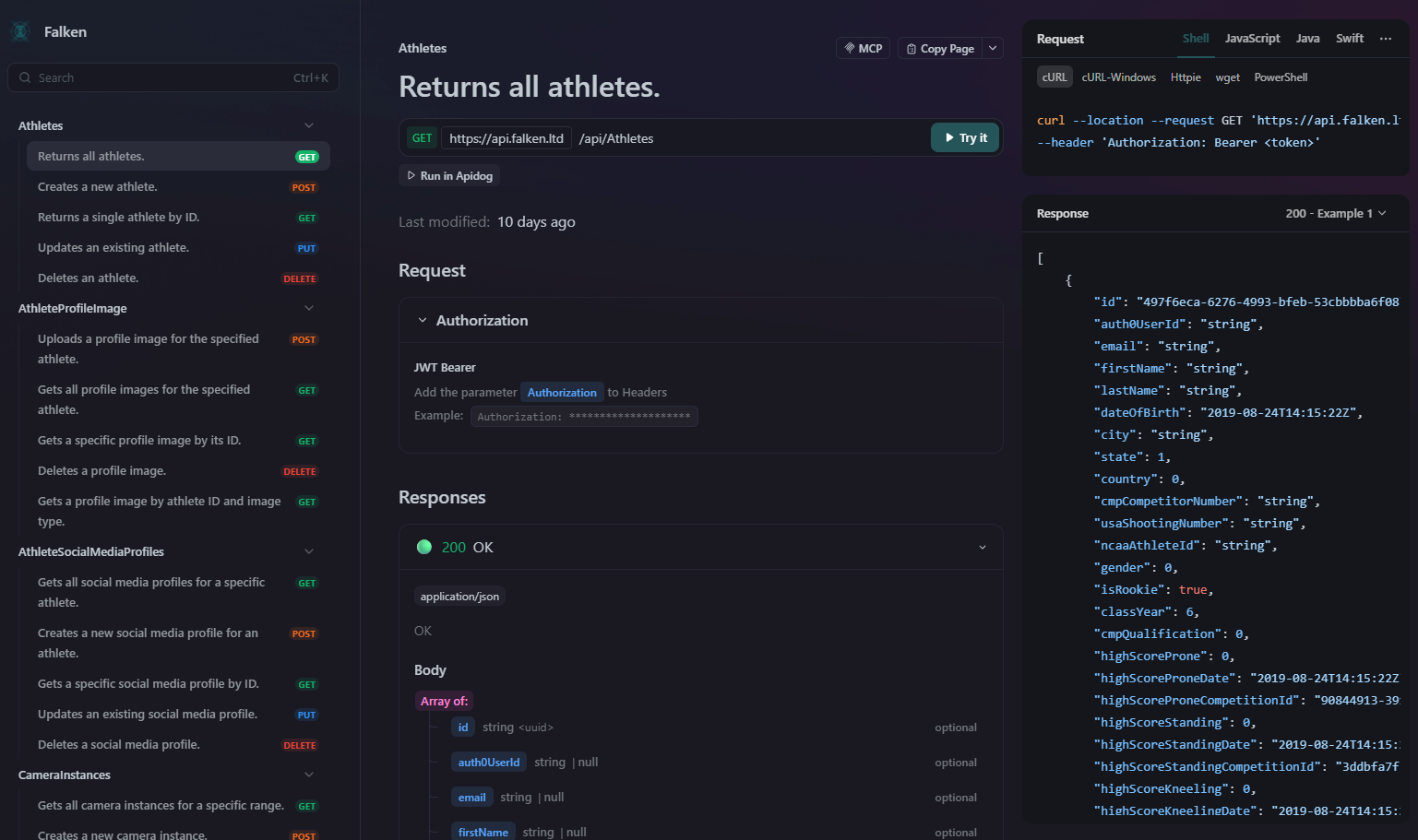
Task: Collapse the Athletes sidebar section
Action: [309, 125]
